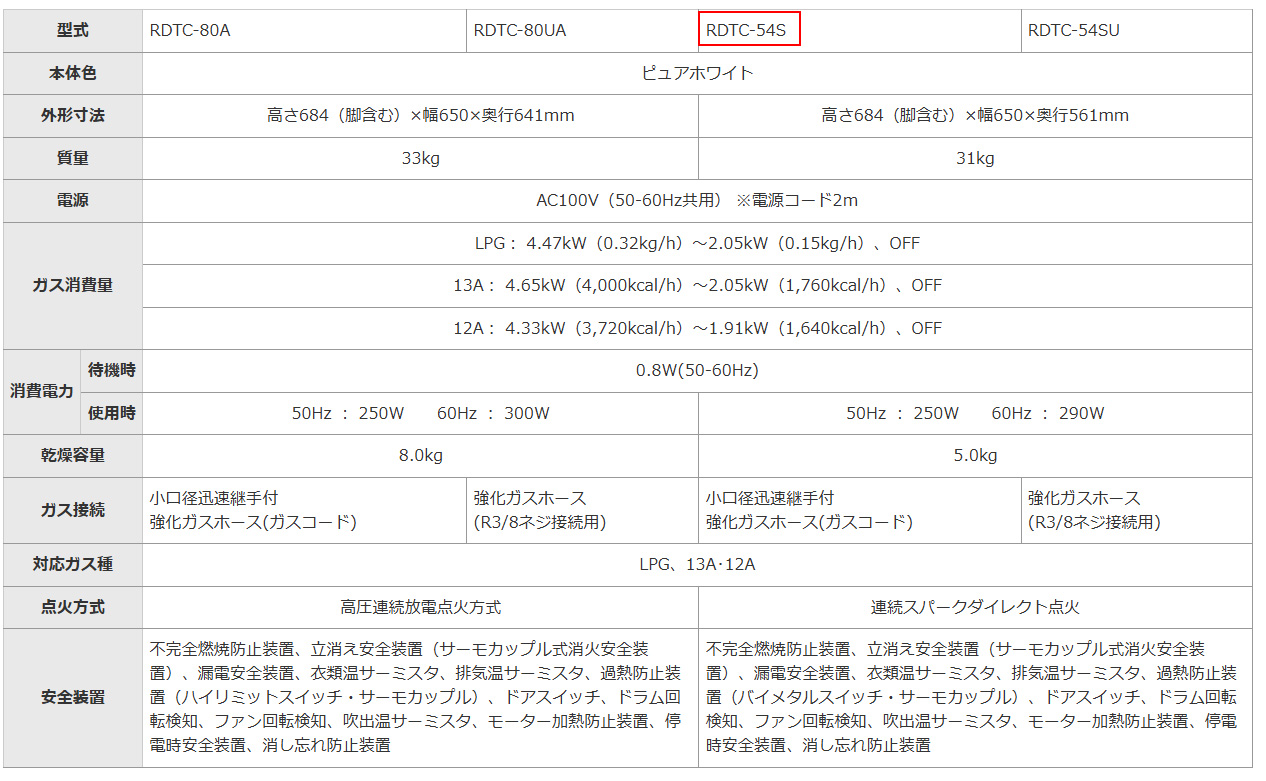Click the 待機時 sub-header cell
This screenshot has width=1266, height=781.
tap(110, 370)
